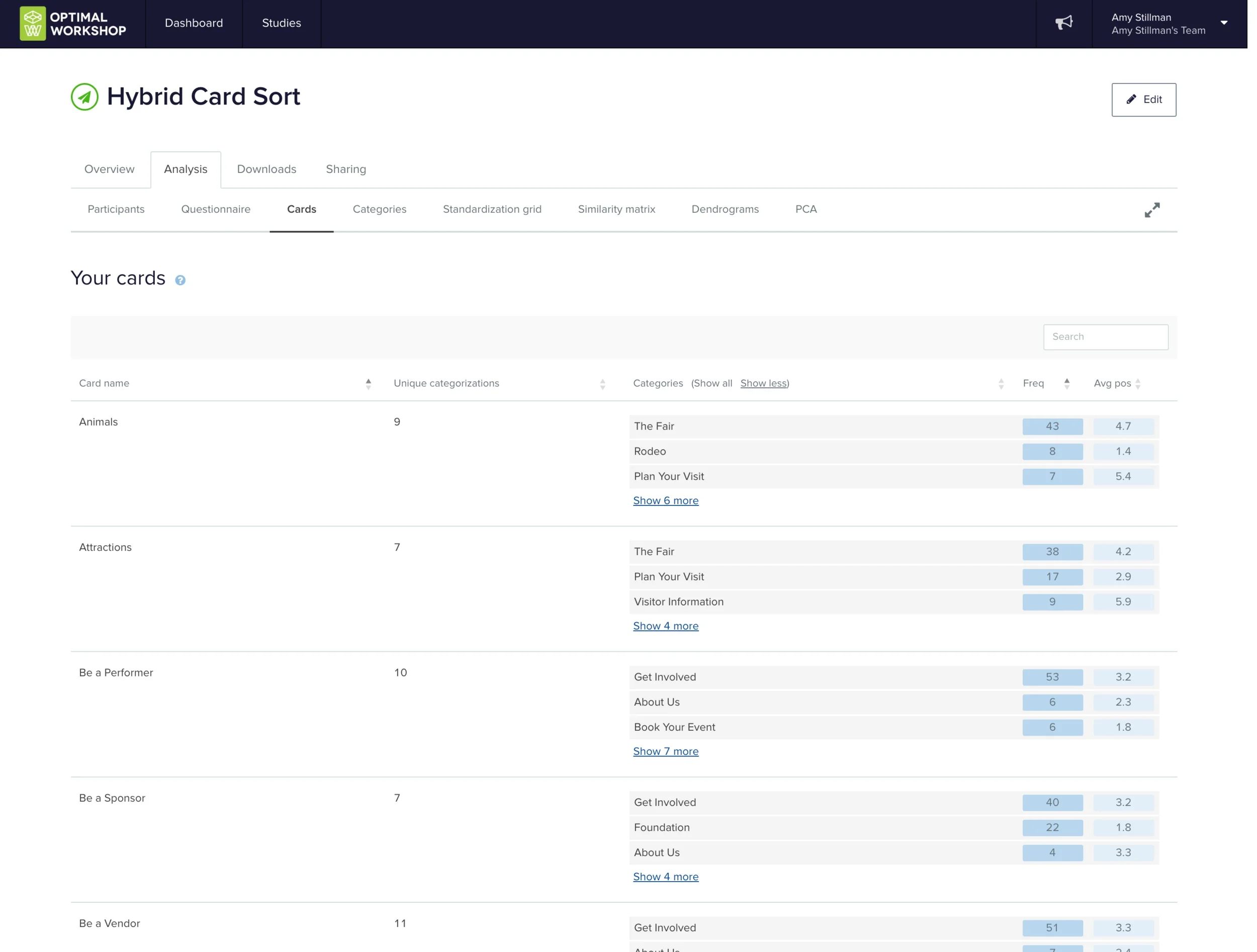Go to Studies in top navigation
1257x952 pixels.
click(281, 23)
